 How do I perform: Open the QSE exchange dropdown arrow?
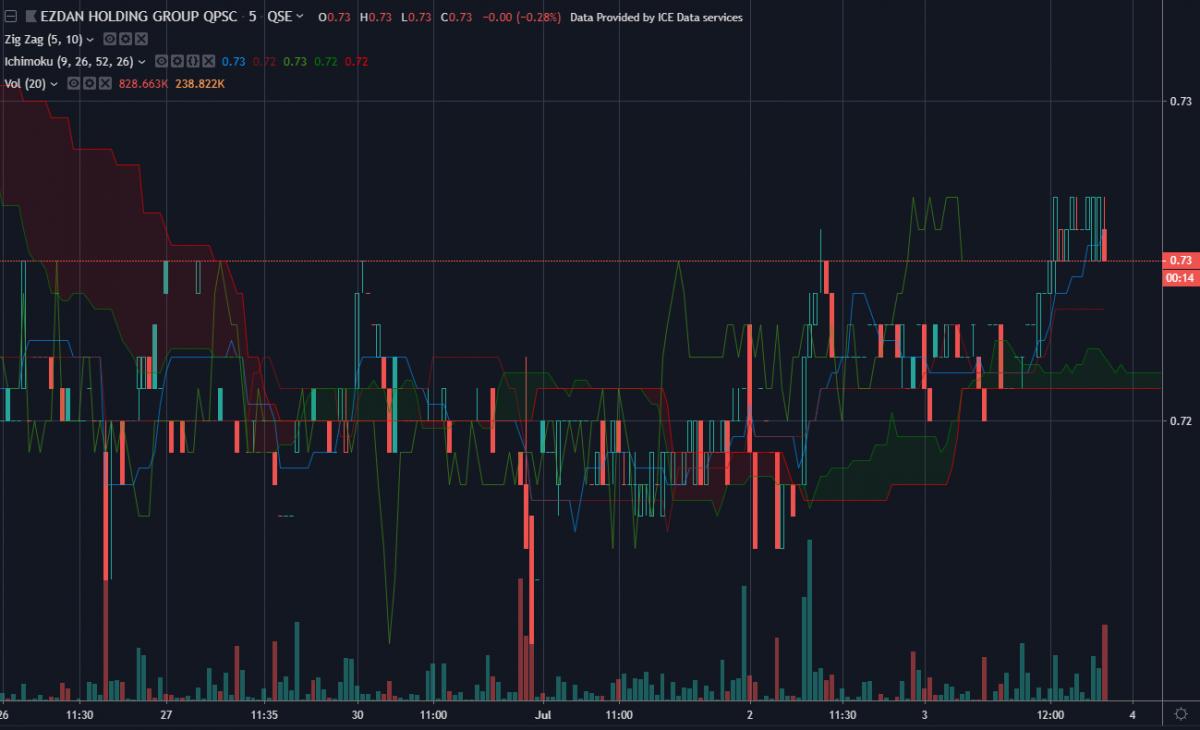[300, 18]
